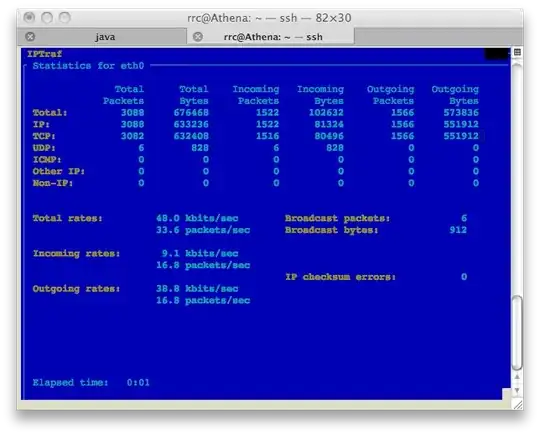The image size is (540, 435).
Task: Click the 'Incoming rates:' label
Action: coord(76,253)
